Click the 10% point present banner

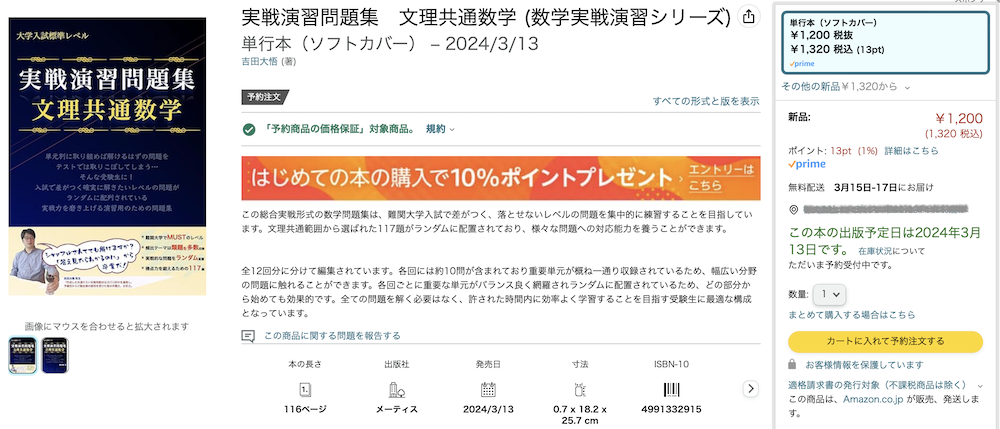(x=501, y=178)
